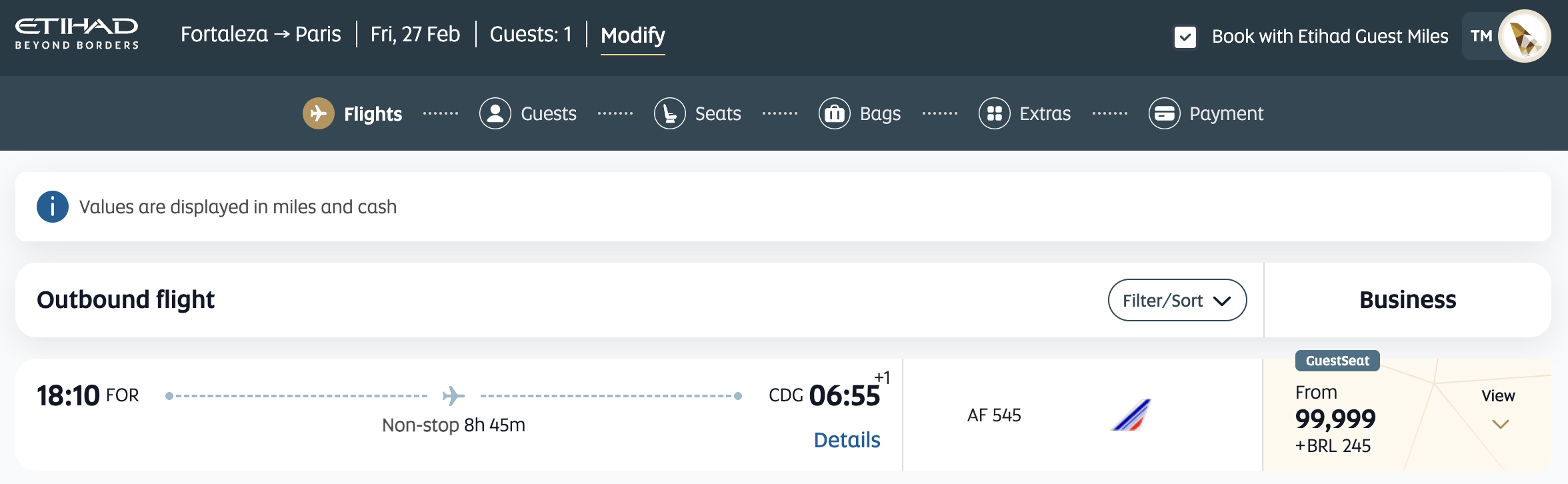Click the Extras grid step icon
Viewport: 1568px width, 484px height.
(x=994, y=113)
